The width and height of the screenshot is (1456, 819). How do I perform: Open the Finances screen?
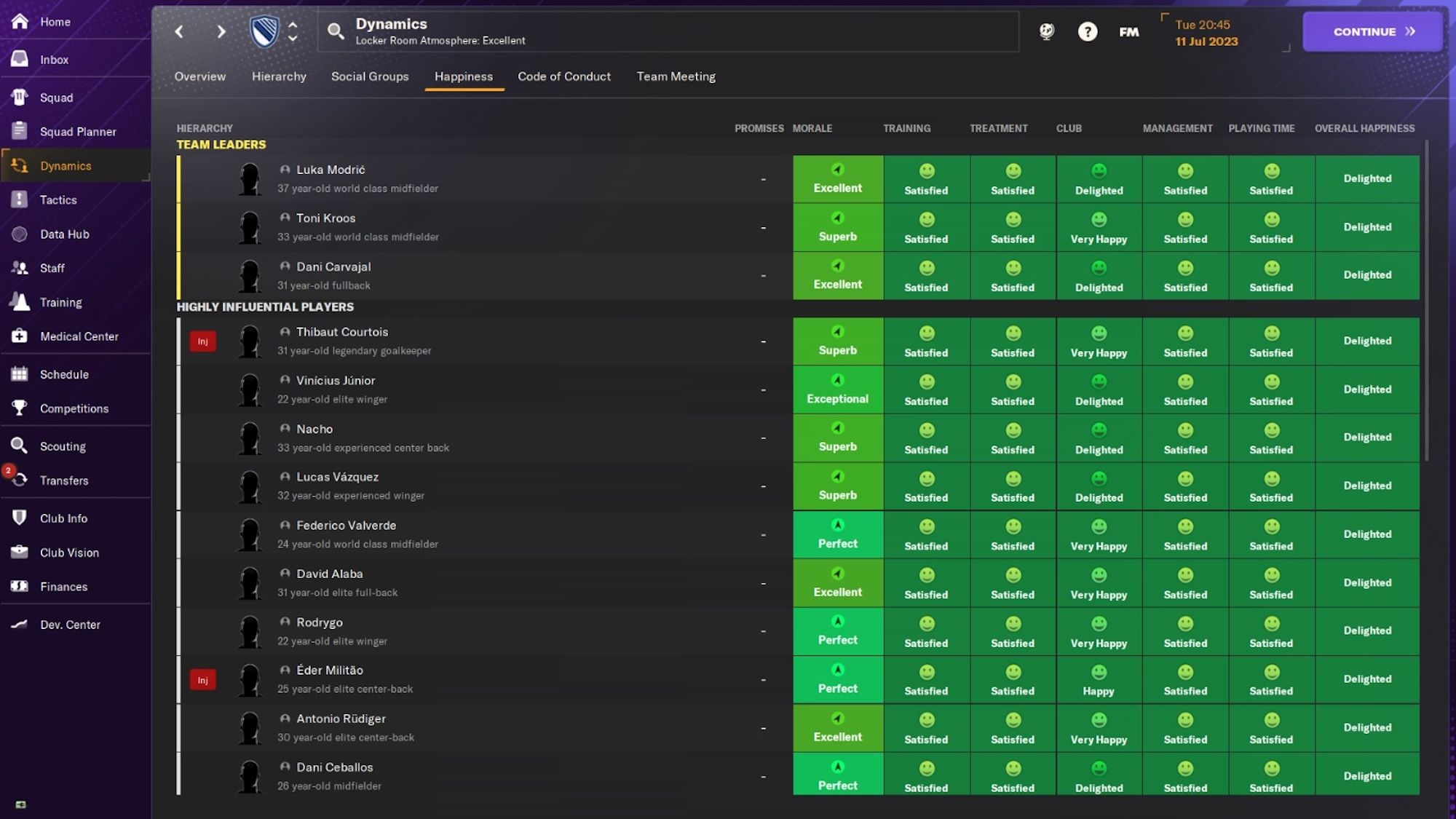[63, 587]
